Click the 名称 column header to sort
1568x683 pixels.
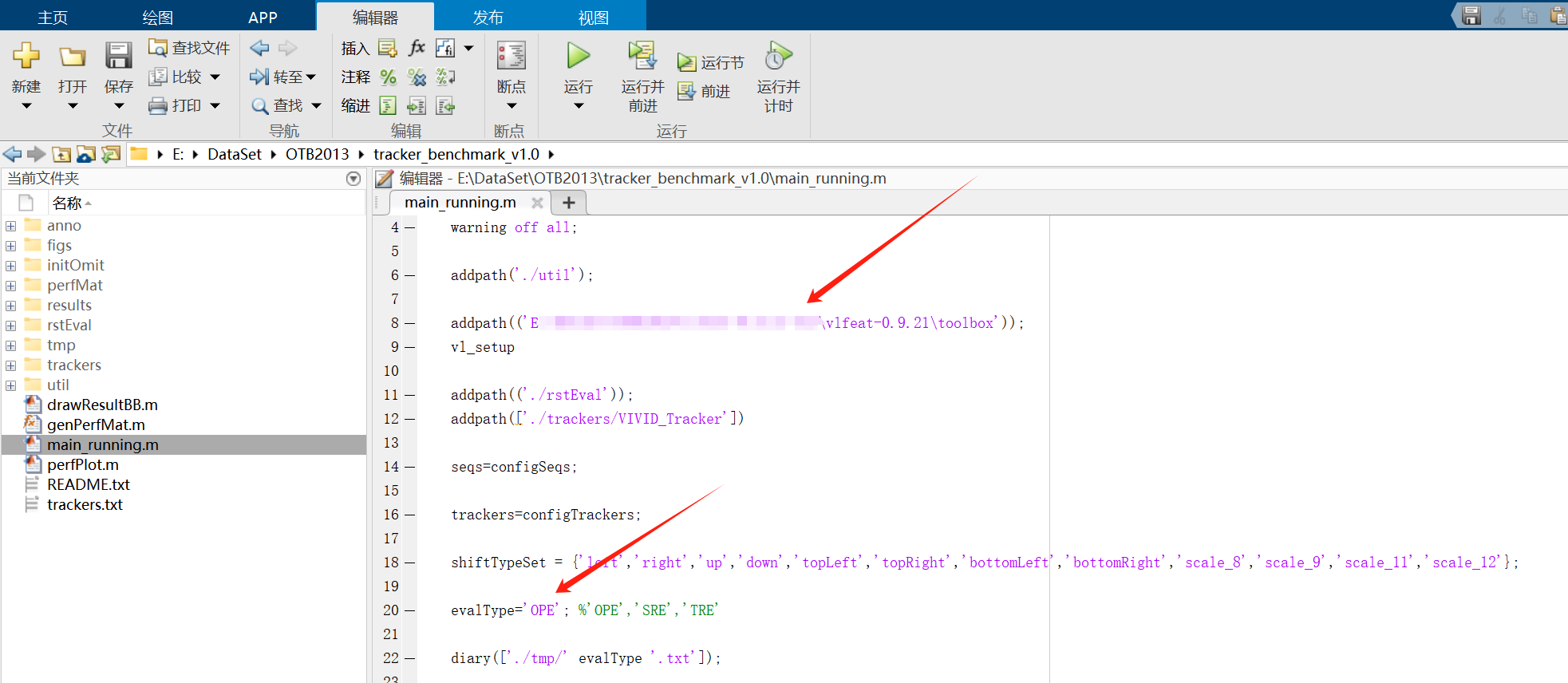pyautogui.click(x=67, y=203)
